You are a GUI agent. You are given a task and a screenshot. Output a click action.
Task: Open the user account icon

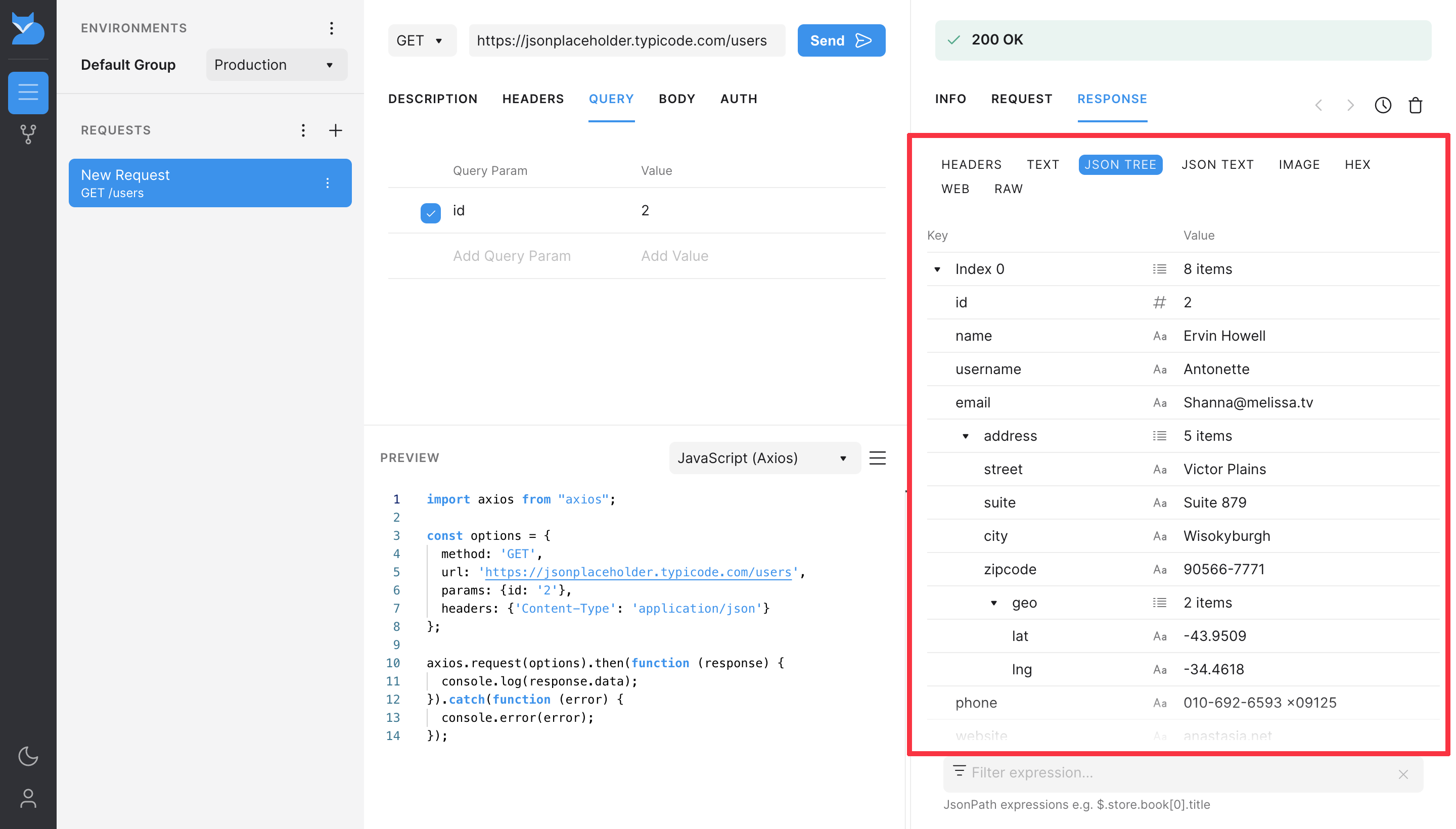click(28, 798)
